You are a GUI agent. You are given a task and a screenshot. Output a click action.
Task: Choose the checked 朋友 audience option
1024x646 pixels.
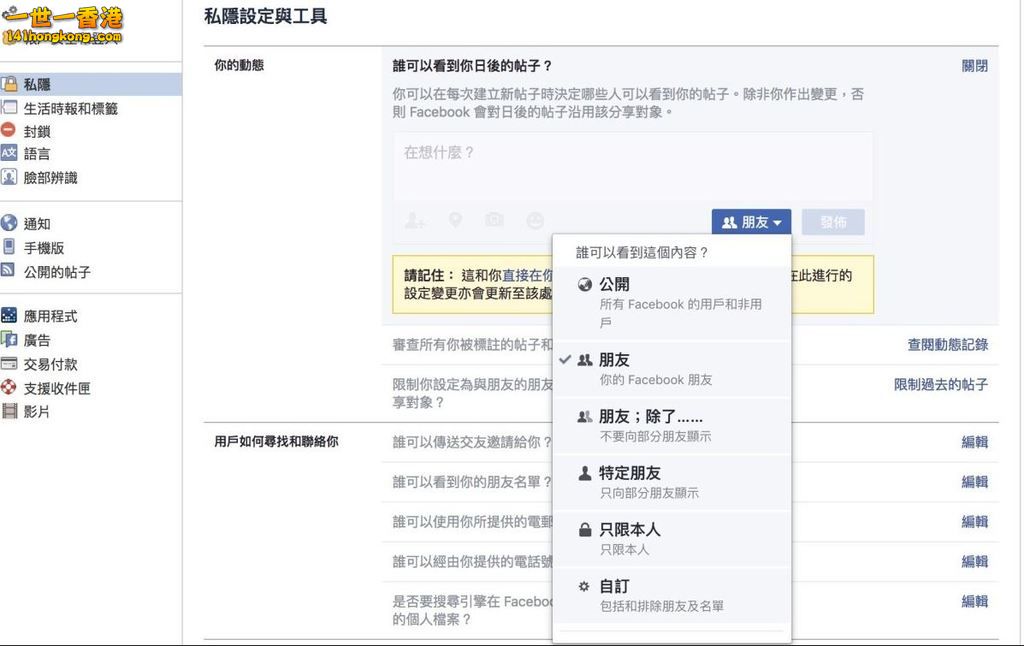click(x=672, y=369)
